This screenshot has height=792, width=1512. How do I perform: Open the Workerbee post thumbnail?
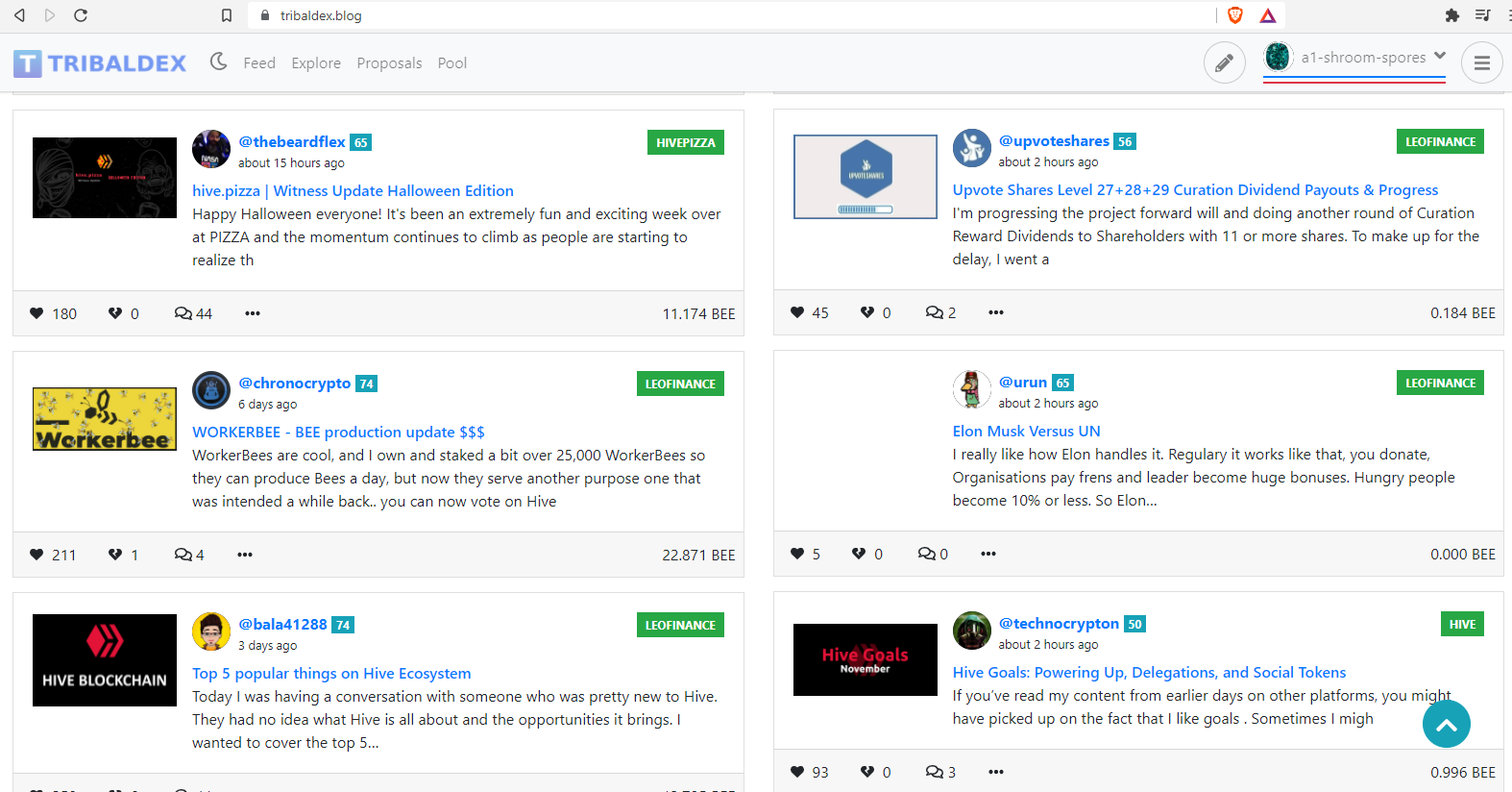pos(105,419)
